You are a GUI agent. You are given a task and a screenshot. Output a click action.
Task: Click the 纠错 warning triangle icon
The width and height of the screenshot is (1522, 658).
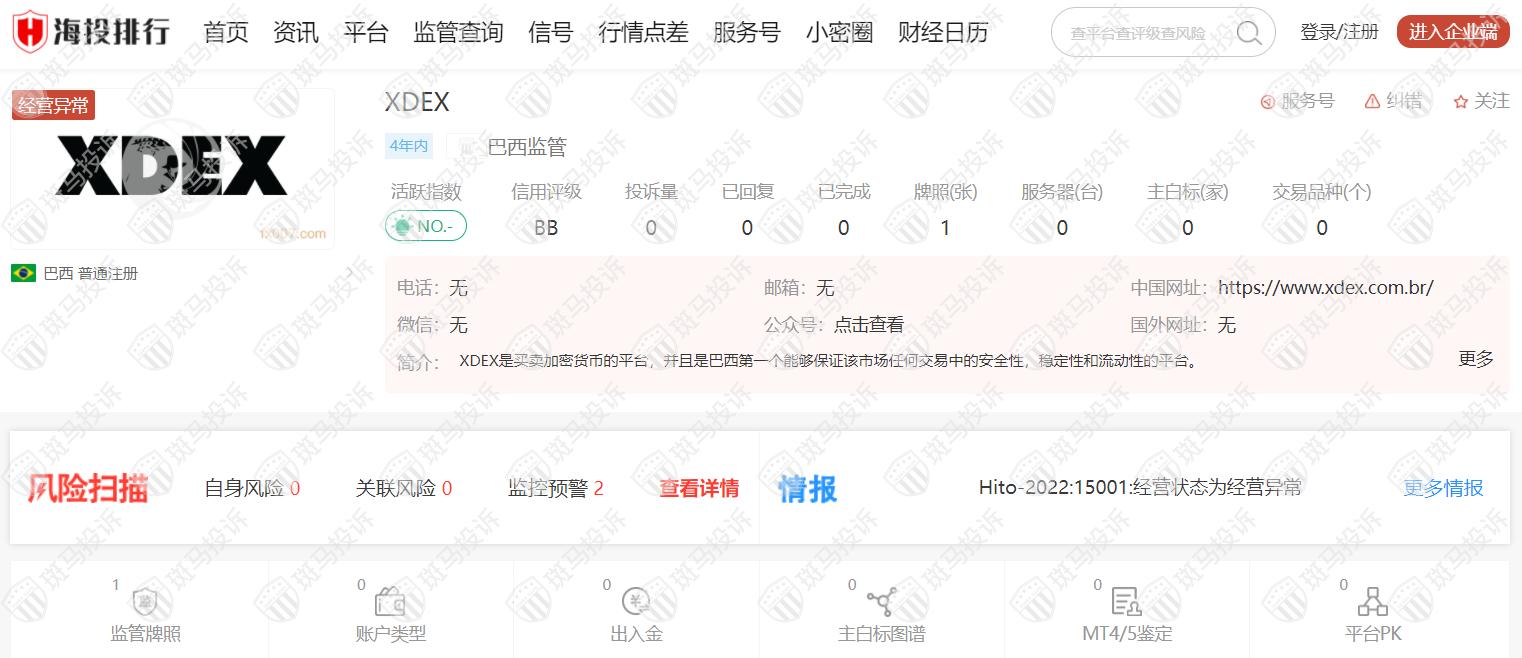pyautogui.click(x=1371, y=101)
